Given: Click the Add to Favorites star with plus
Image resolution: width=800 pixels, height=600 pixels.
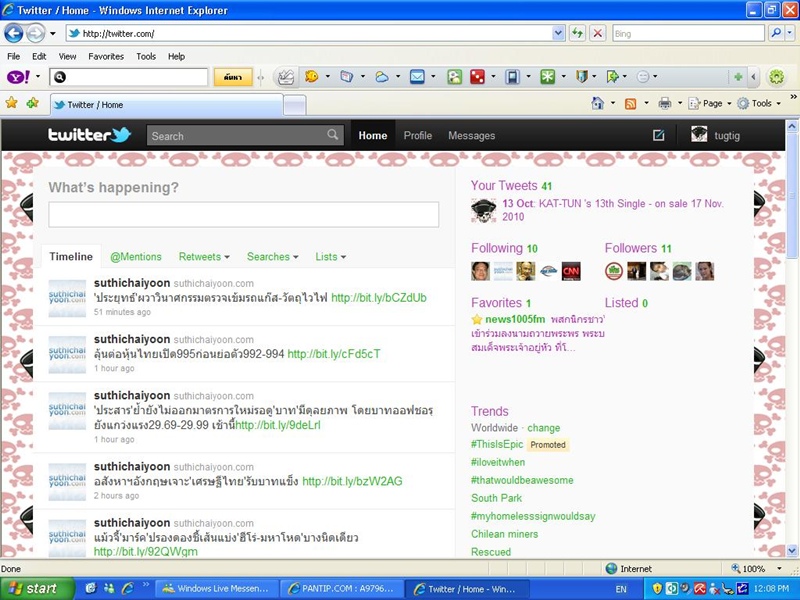Looking at the screenshot, I should [x=32, y=103].
